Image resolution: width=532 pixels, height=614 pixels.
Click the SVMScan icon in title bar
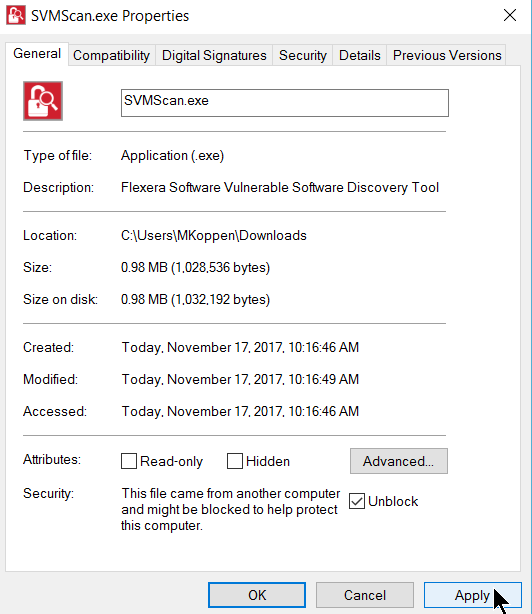tap(16, 15)
